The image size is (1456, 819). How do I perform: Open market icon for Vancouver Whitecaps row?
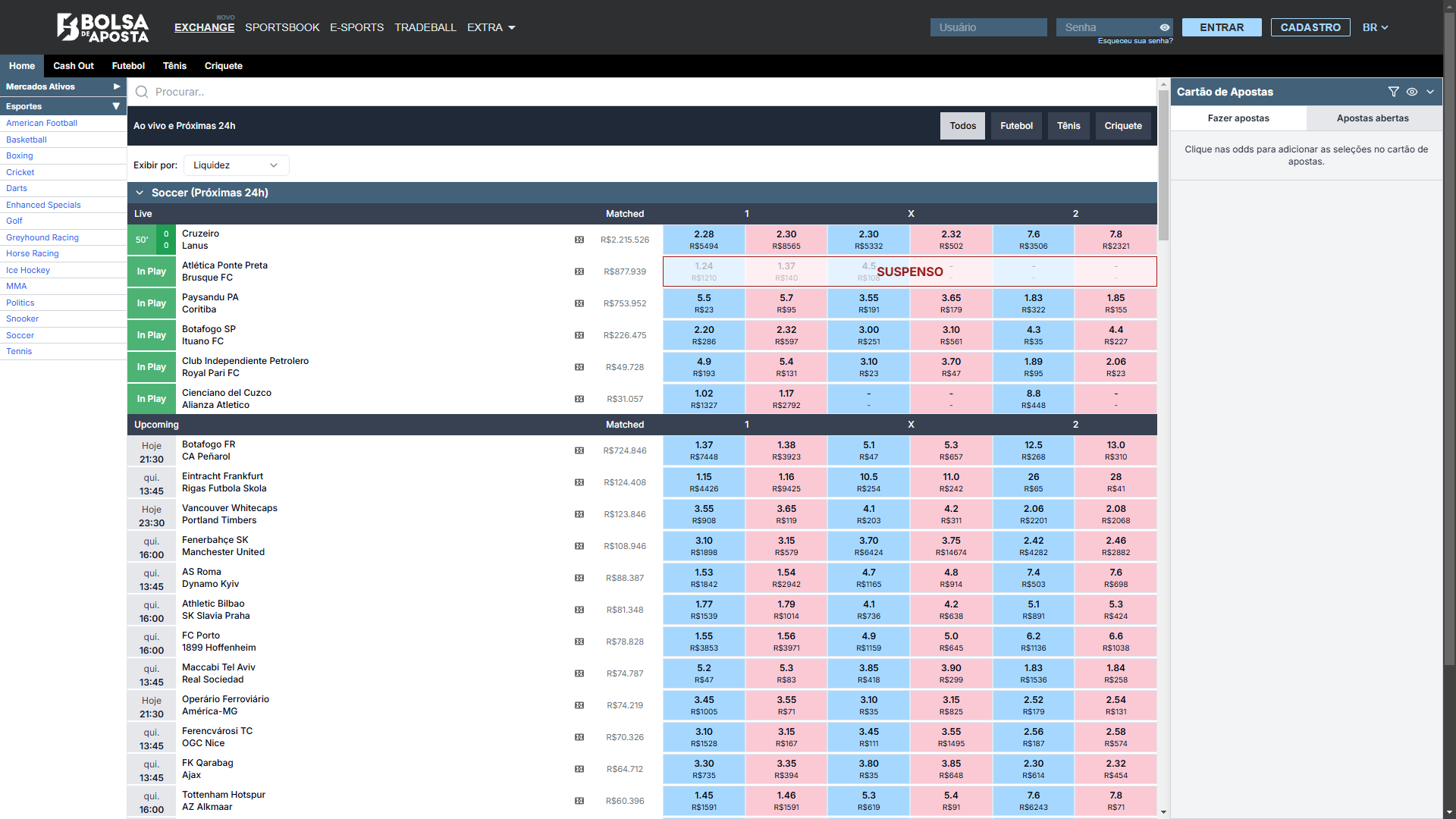point(579,514)
